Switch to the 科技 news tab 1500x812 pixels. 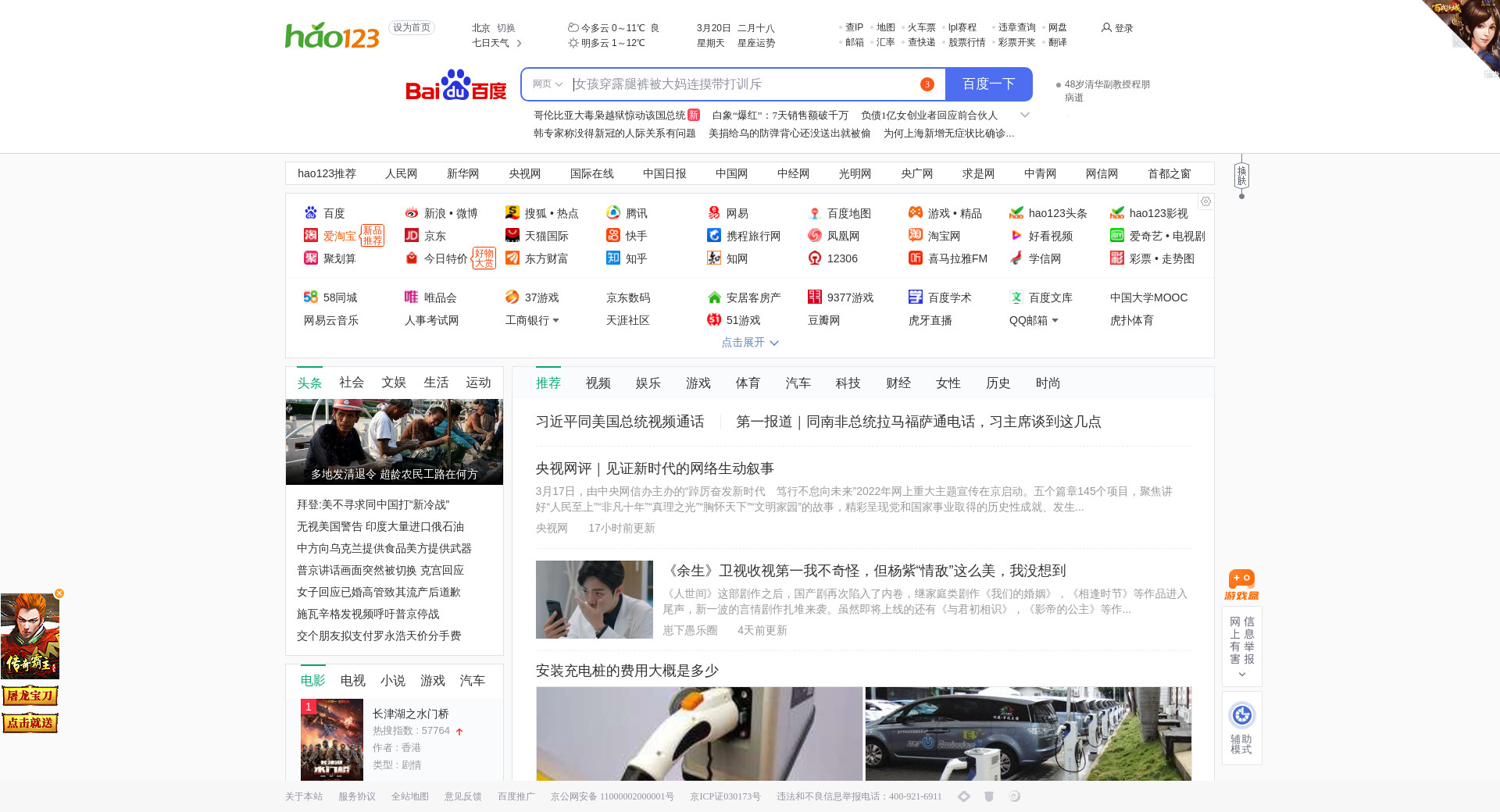(848, 383)
